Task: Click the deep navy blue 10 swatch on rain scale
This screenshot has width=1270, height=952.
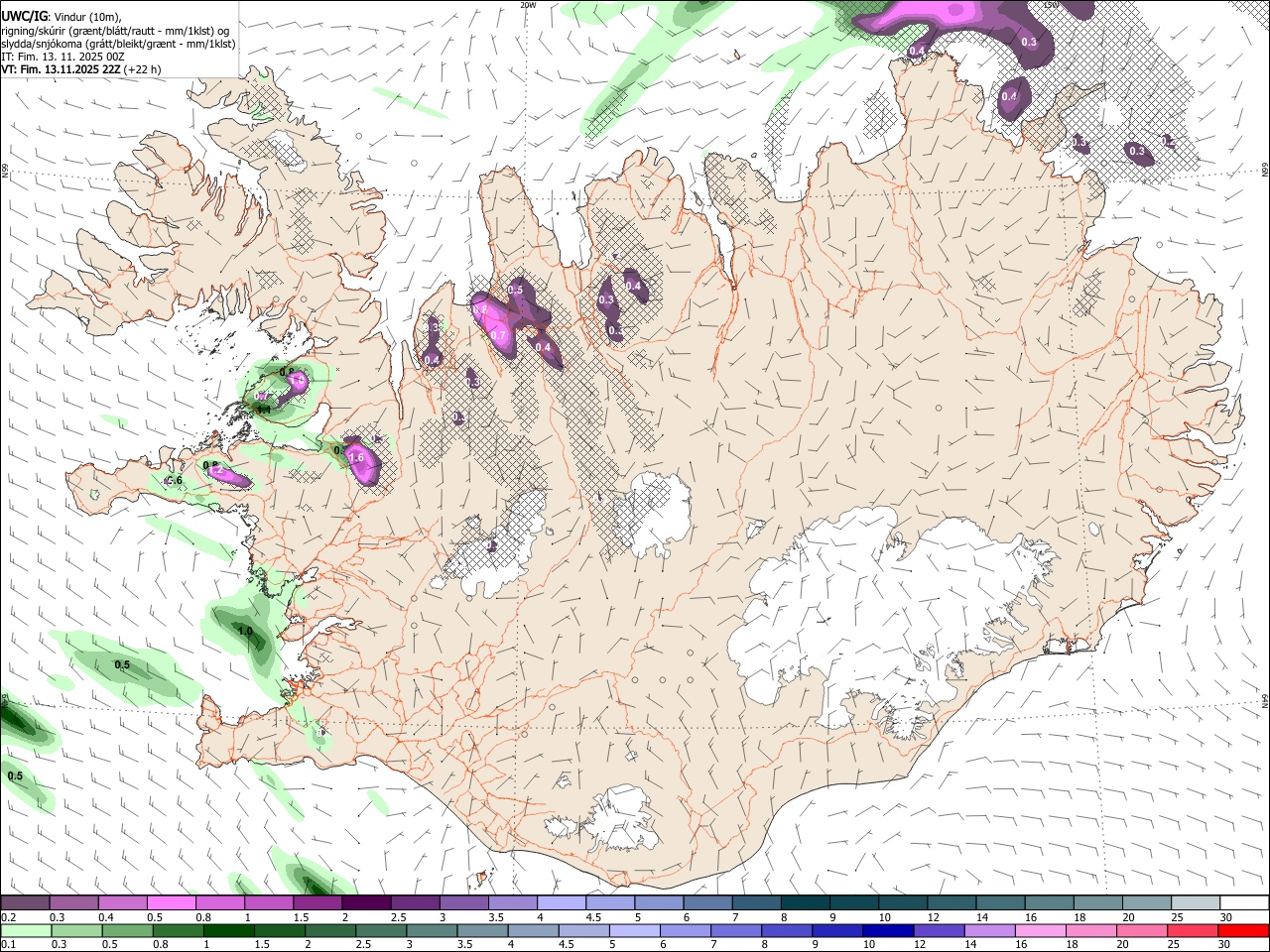Action: click(887, 931)
